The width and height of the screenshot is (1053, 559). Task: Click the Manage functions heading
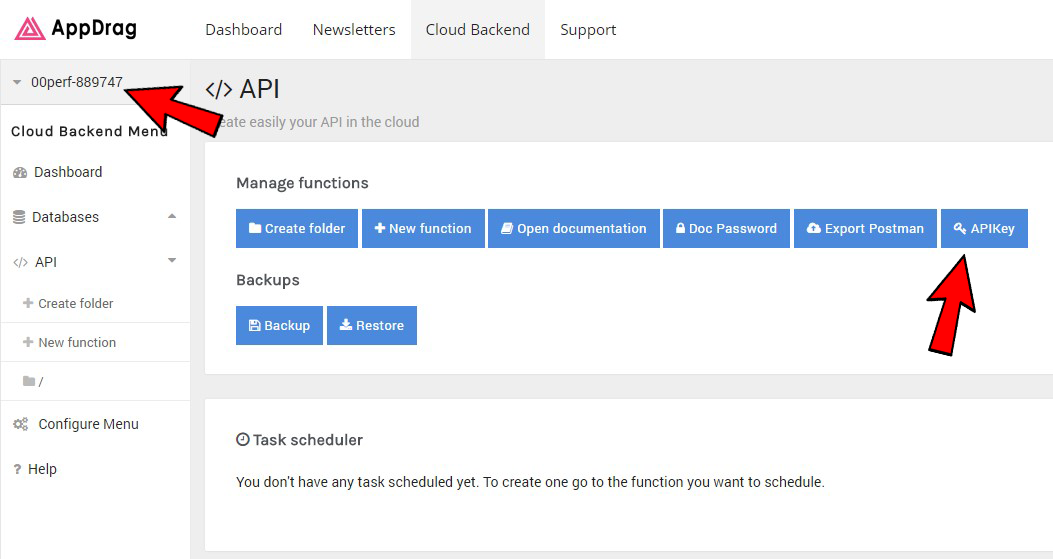(x=302, y=183)
